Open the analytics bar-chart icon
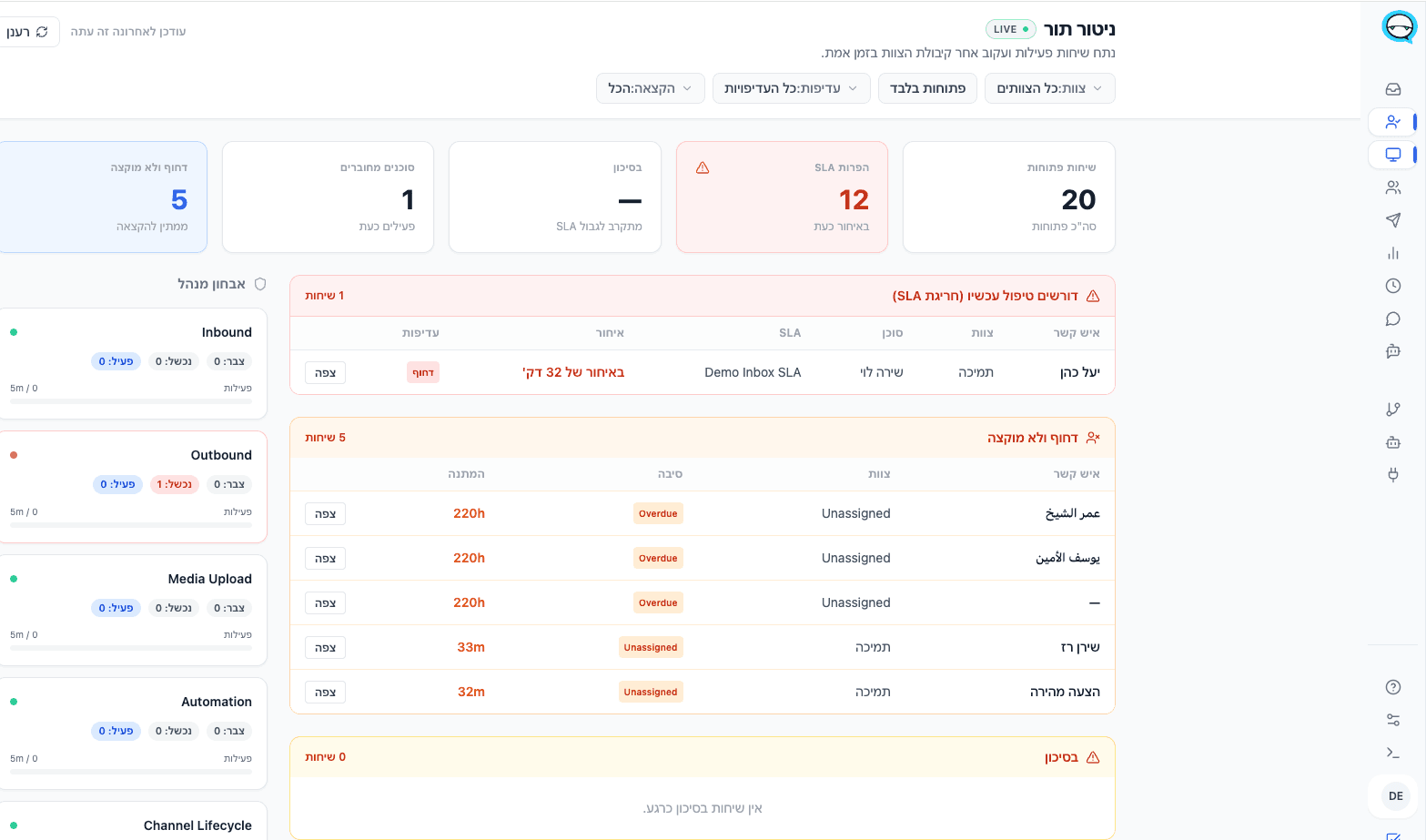Screen dimensions: 1426x840 (1392, 253)
